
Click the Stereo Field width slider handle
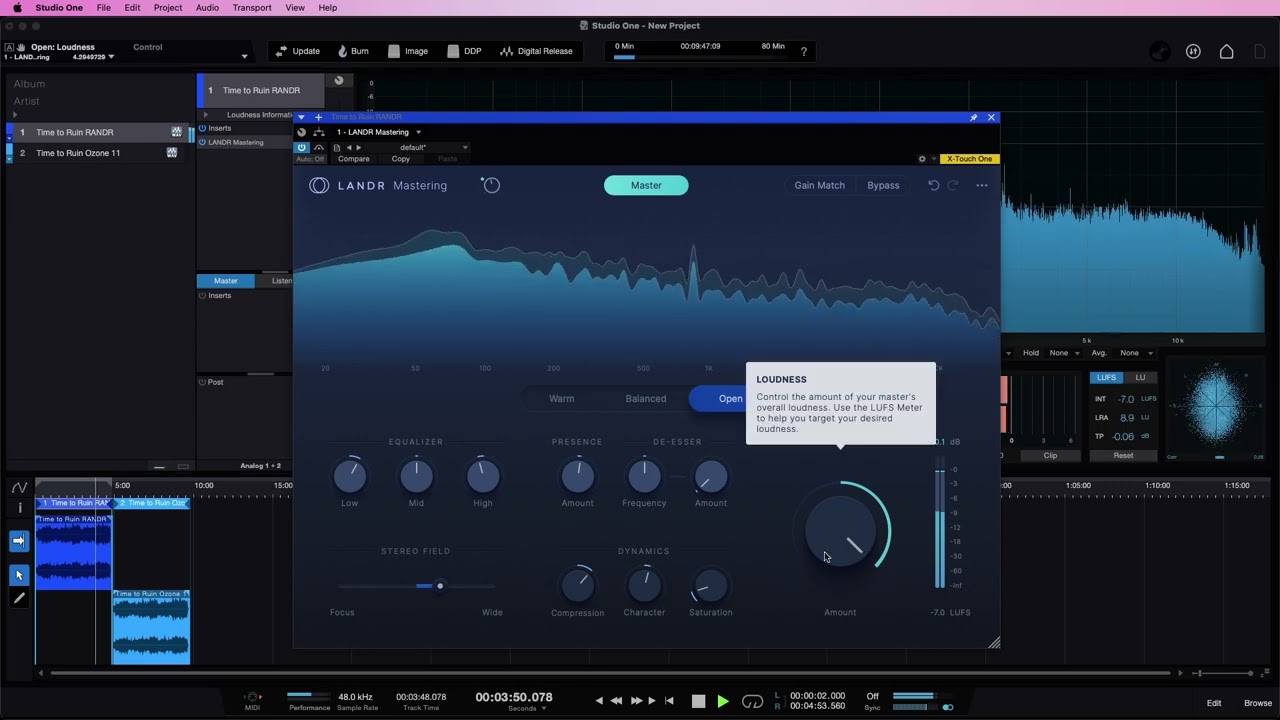click(440, 586)
